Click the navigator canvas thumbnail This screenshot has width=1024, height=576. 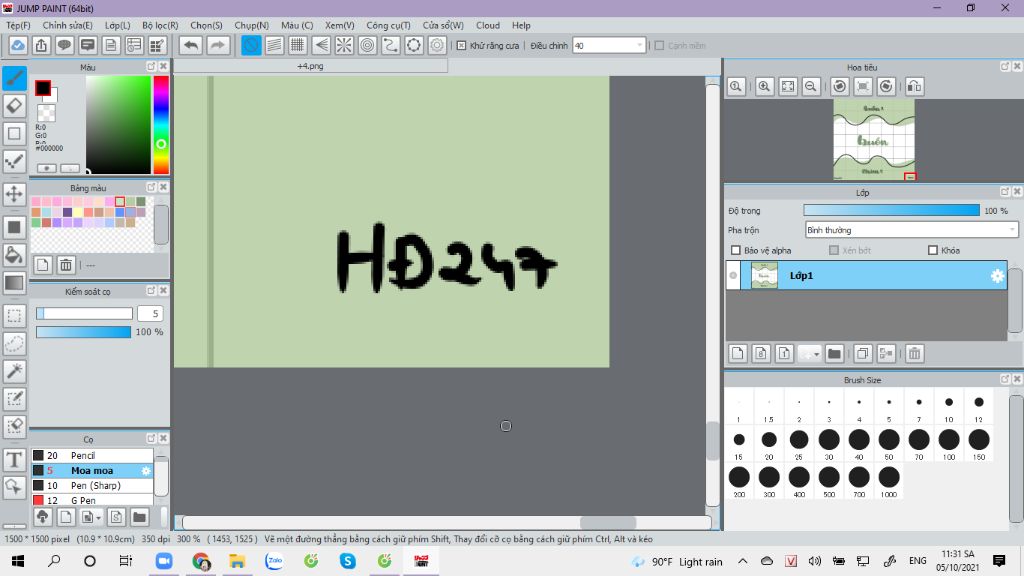874,140
